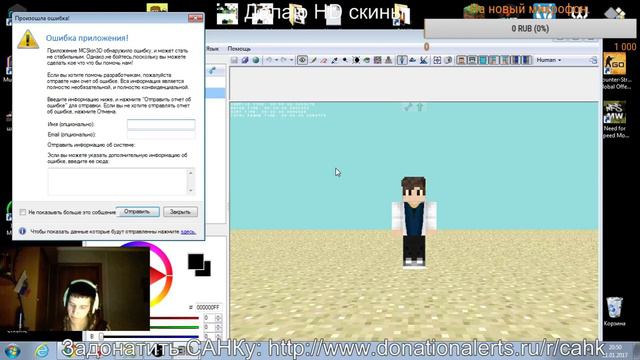This screenshot has width=640, height=360.
Task: Click the Email (опционально) input field
Action: pos(161,134)
